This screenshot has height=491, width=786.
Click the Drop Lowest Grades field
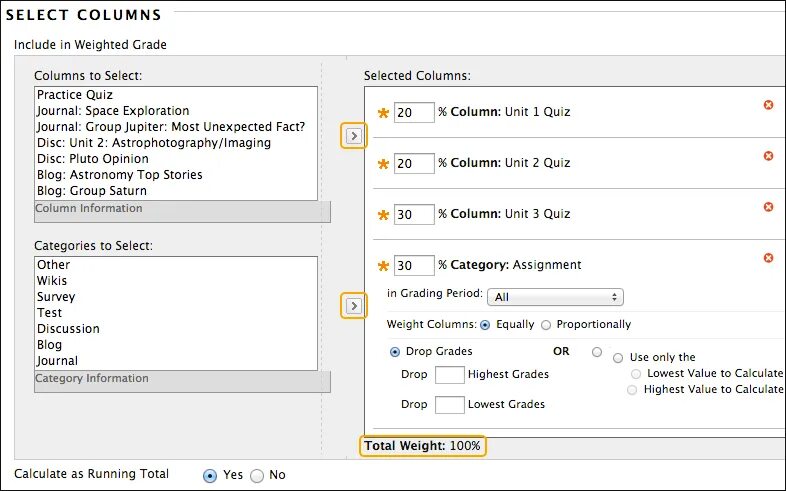point(450,405)
